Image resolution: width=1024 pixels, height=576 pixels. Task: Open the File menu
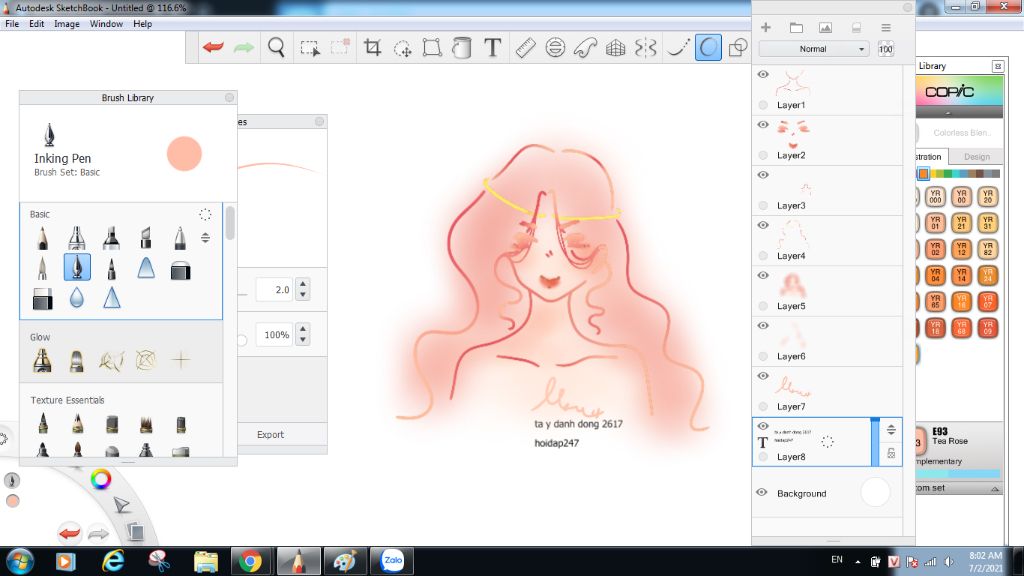click(12, 24)
